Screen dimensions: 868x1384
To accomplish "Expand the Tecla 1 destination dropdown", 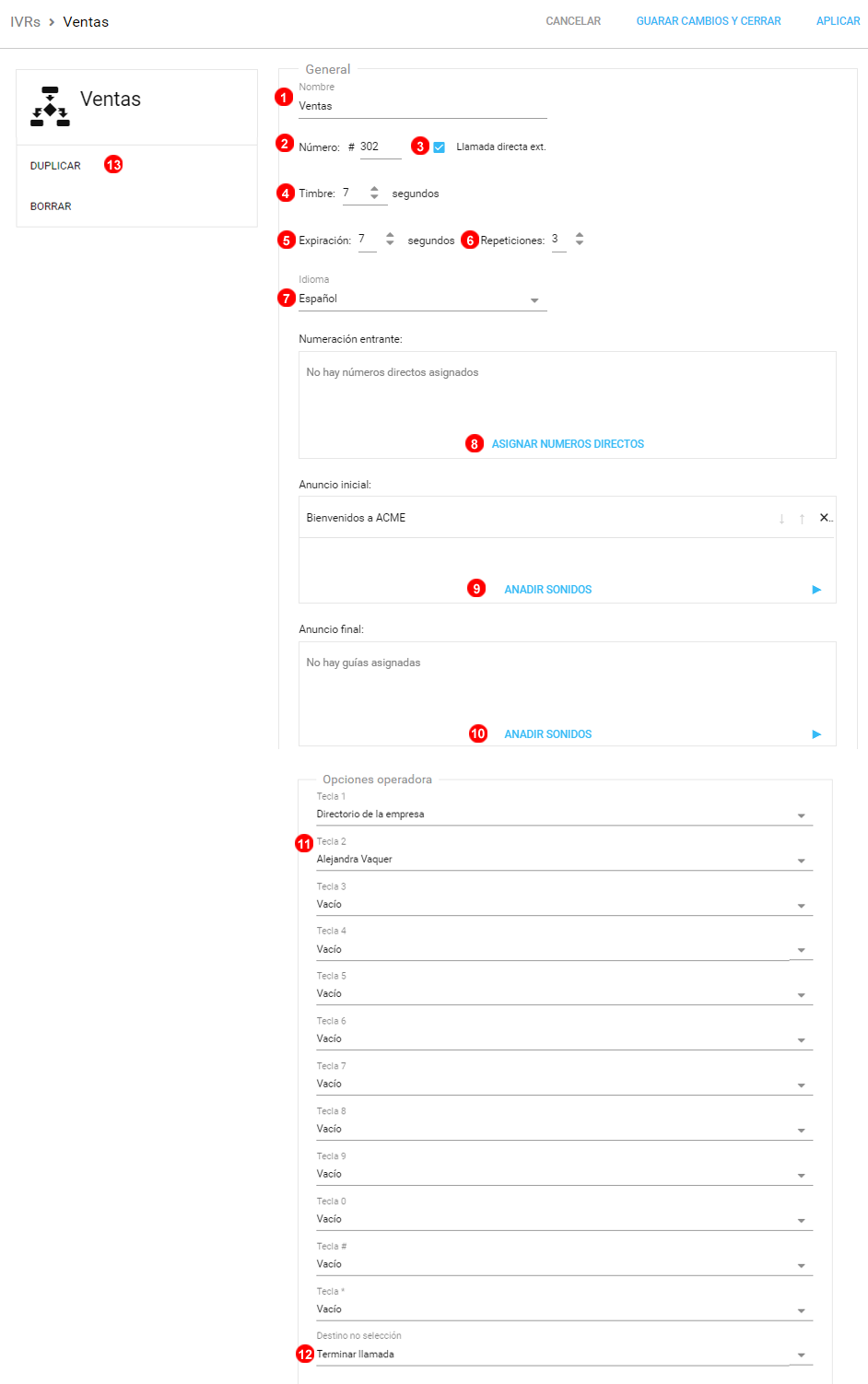I will [801, 815].
